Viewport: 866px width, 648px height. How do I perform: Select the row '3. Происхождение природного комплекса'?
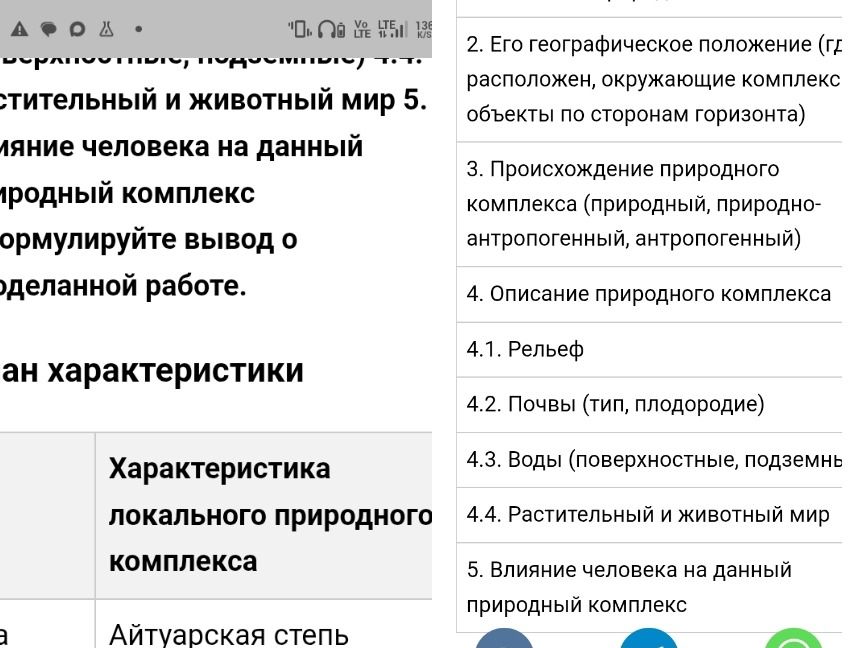(x=649, y=204)
